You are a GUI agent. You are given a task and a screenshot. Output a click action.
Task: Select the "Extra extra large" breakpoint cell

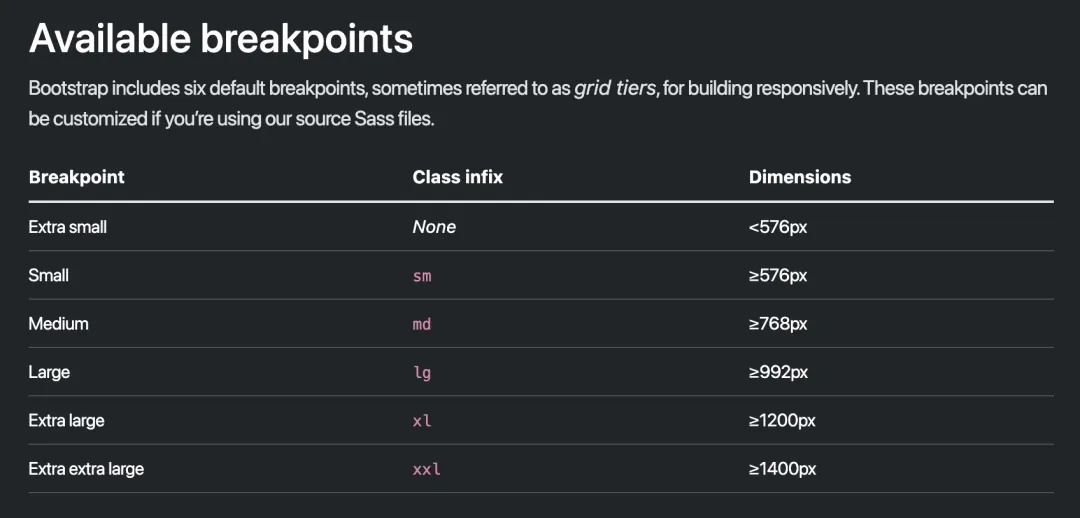coord(86,469)
